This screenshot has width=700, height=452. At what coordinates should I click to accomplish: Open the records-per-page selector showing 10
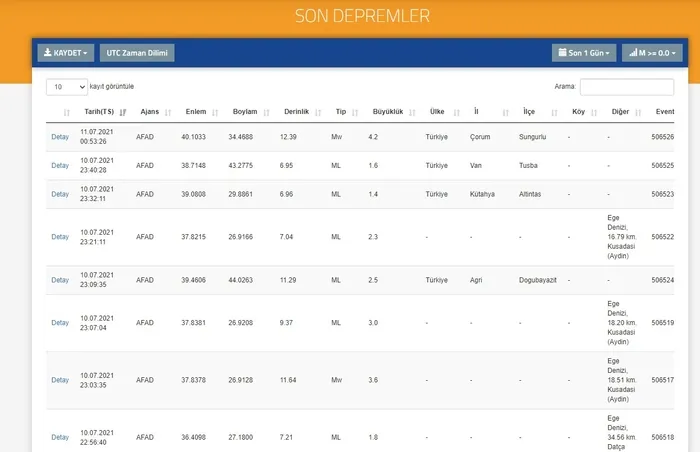pos(65,87)
